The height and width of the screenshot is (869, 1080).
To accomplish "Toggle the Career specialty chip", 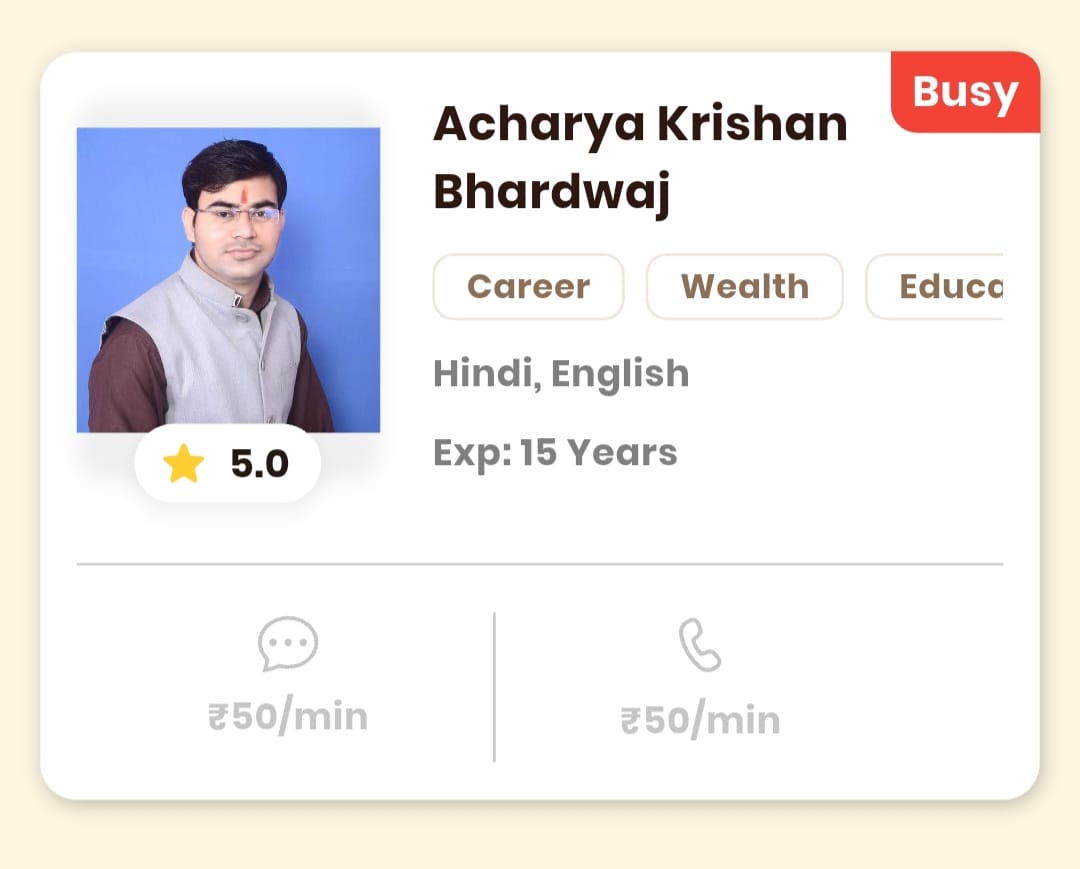I will point(528,286).
